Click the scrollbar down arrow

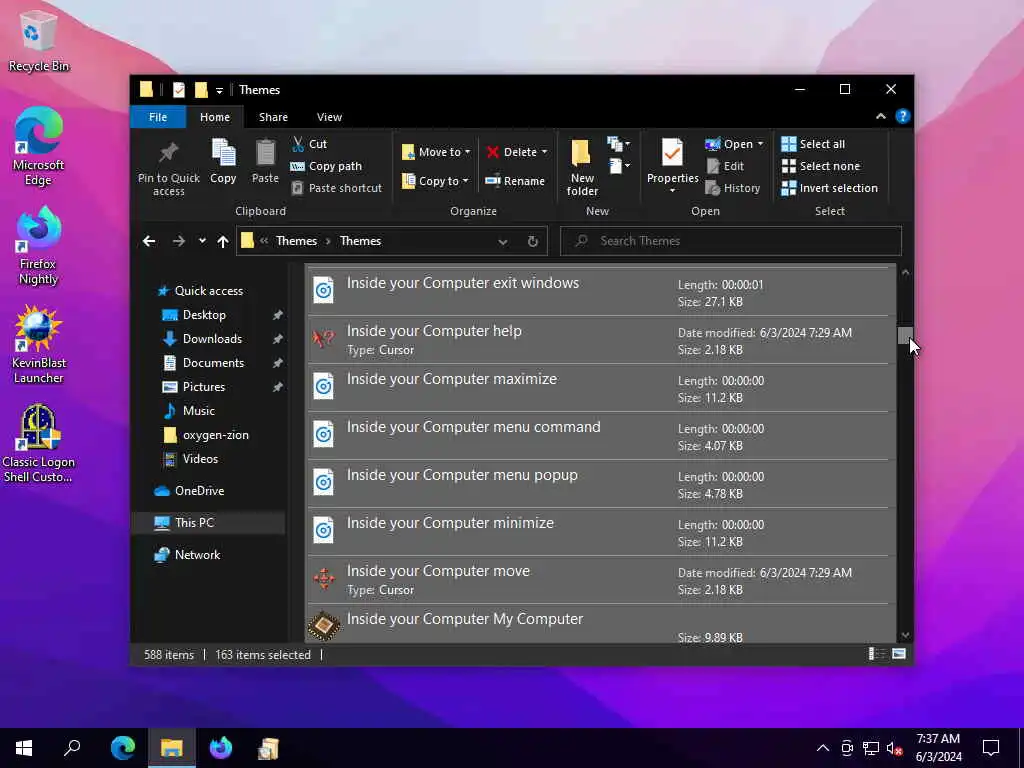pos(905,635)
